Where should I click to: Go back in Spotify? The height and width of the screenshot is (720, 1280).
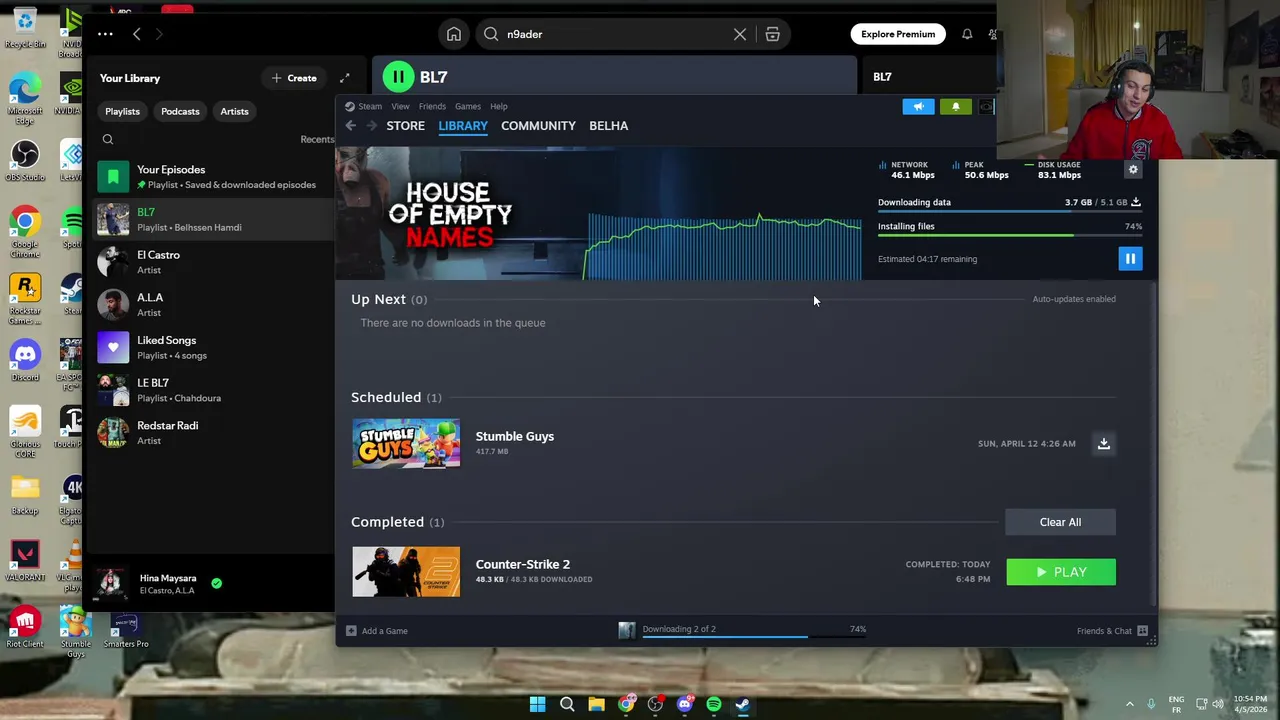(x=137, y=34)
